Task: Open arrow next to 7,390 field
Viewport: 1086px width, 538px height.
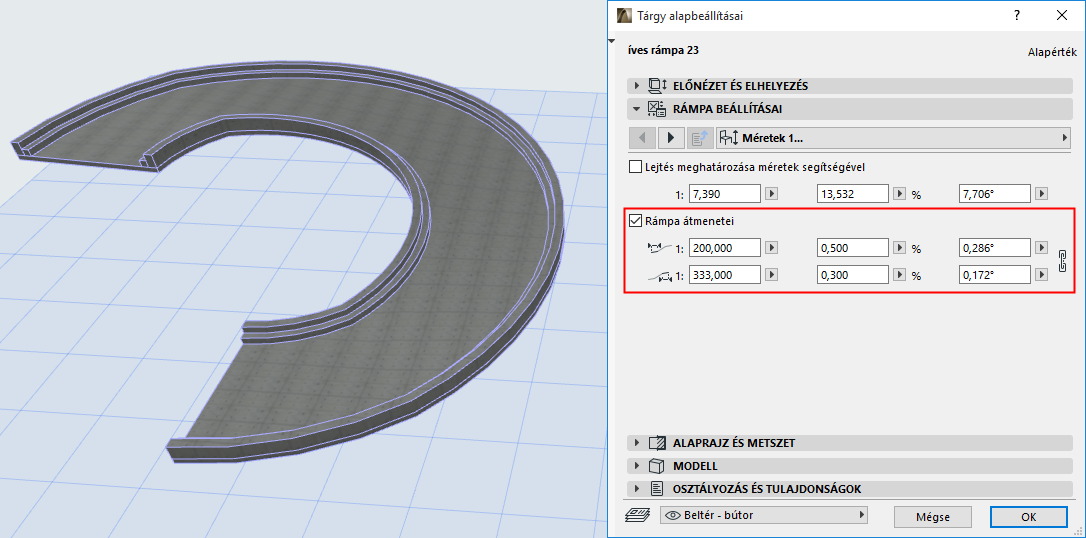Action: click(771, 194)
